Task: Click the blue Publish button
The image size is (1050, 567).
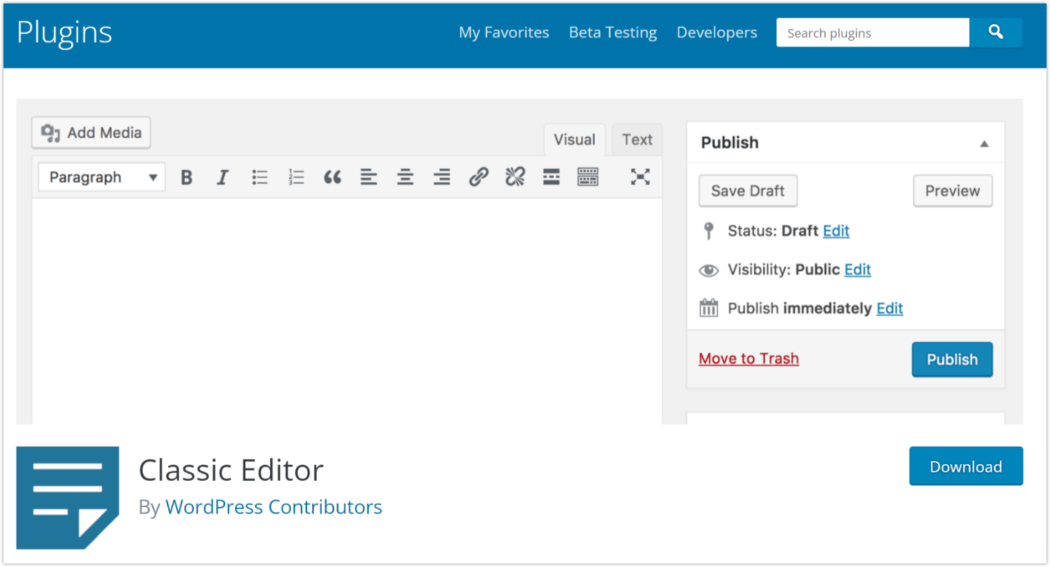Action: pos(952,359)
